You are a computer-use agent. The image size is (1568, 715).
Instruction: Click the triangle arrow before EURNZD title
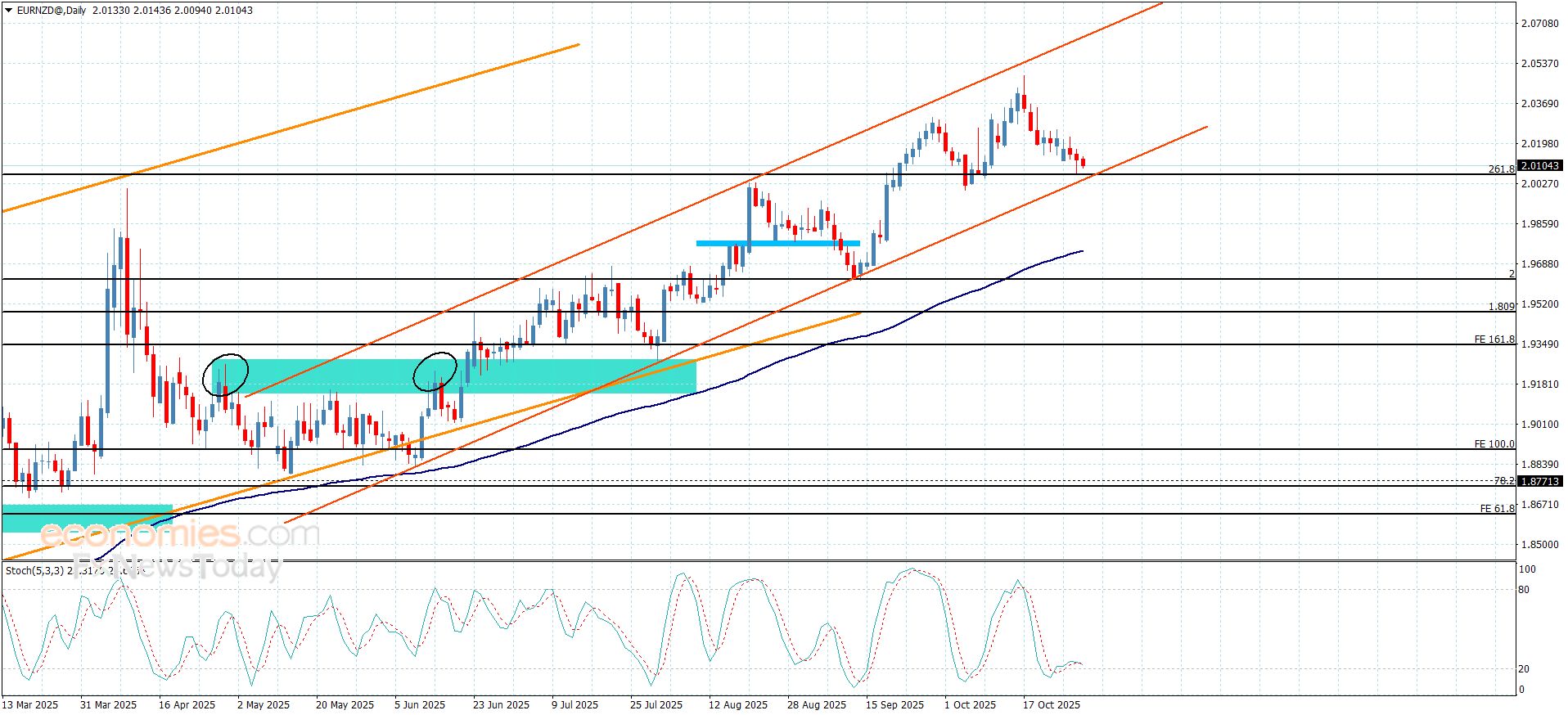pos(8,11)
